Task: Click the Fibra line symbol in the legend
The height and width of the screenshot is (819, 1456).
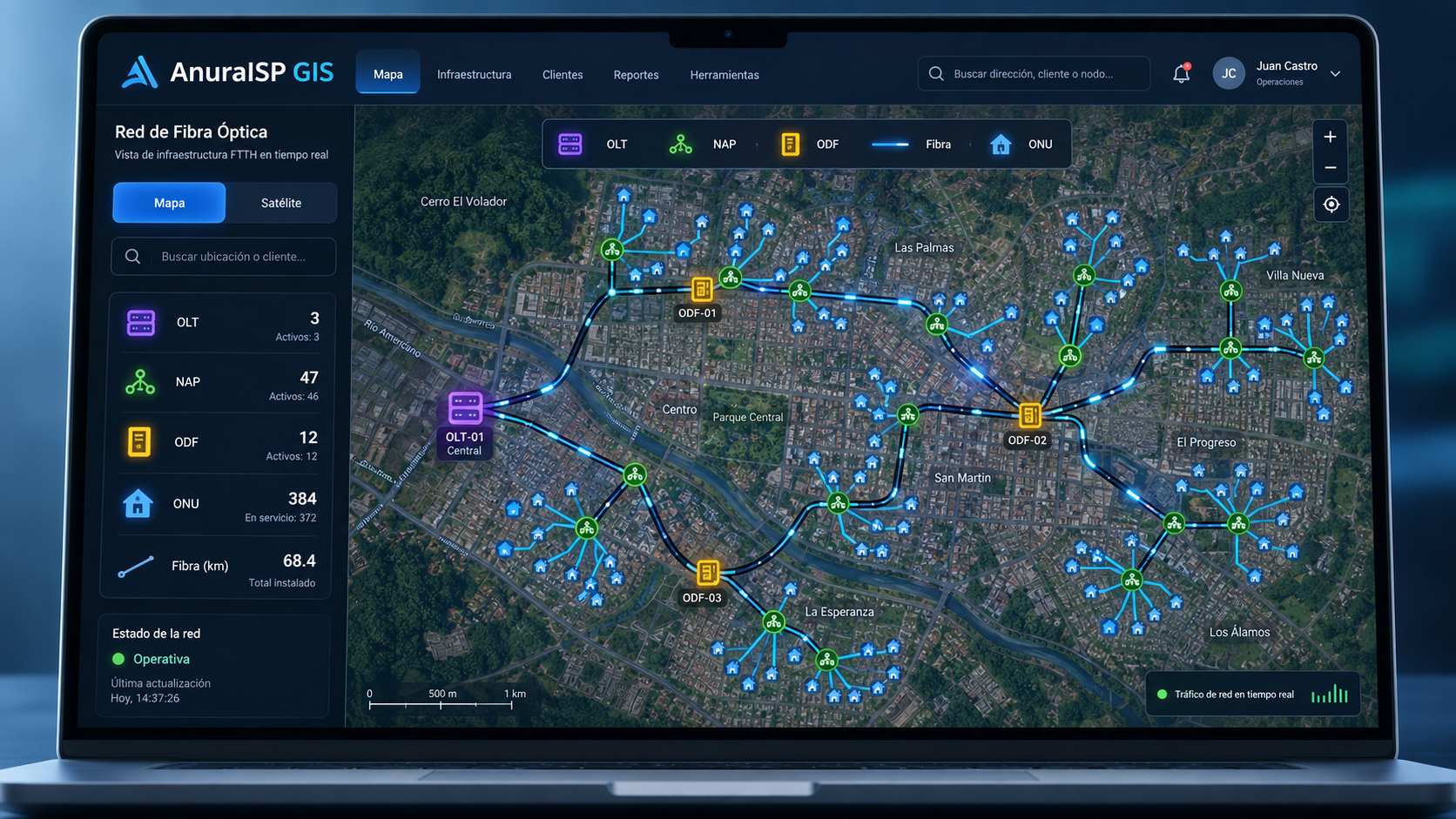Action: click(x=890, y=144)
